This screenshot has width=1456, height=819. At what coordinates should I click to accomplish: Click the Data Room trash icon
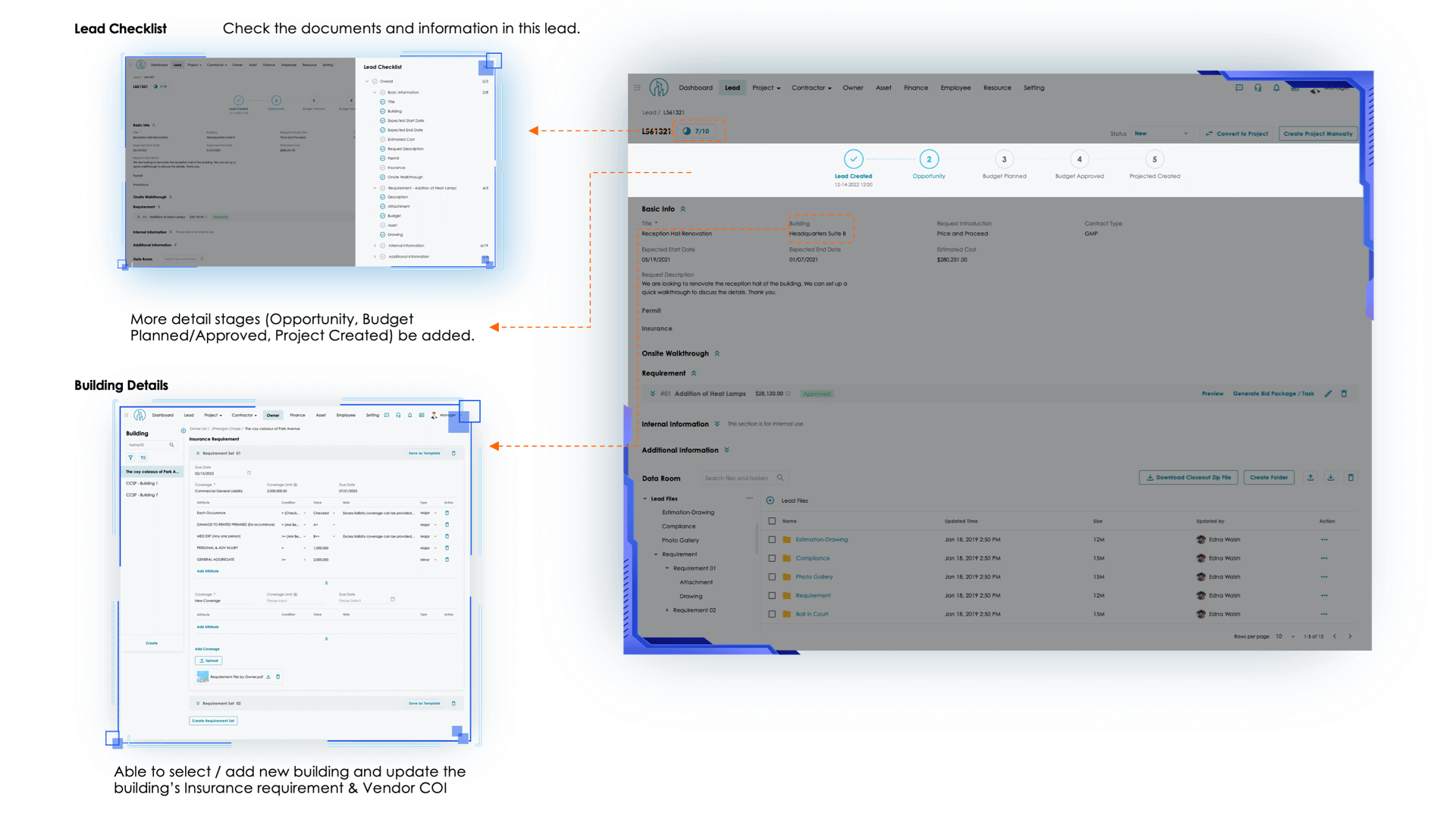pos(1351,478)
